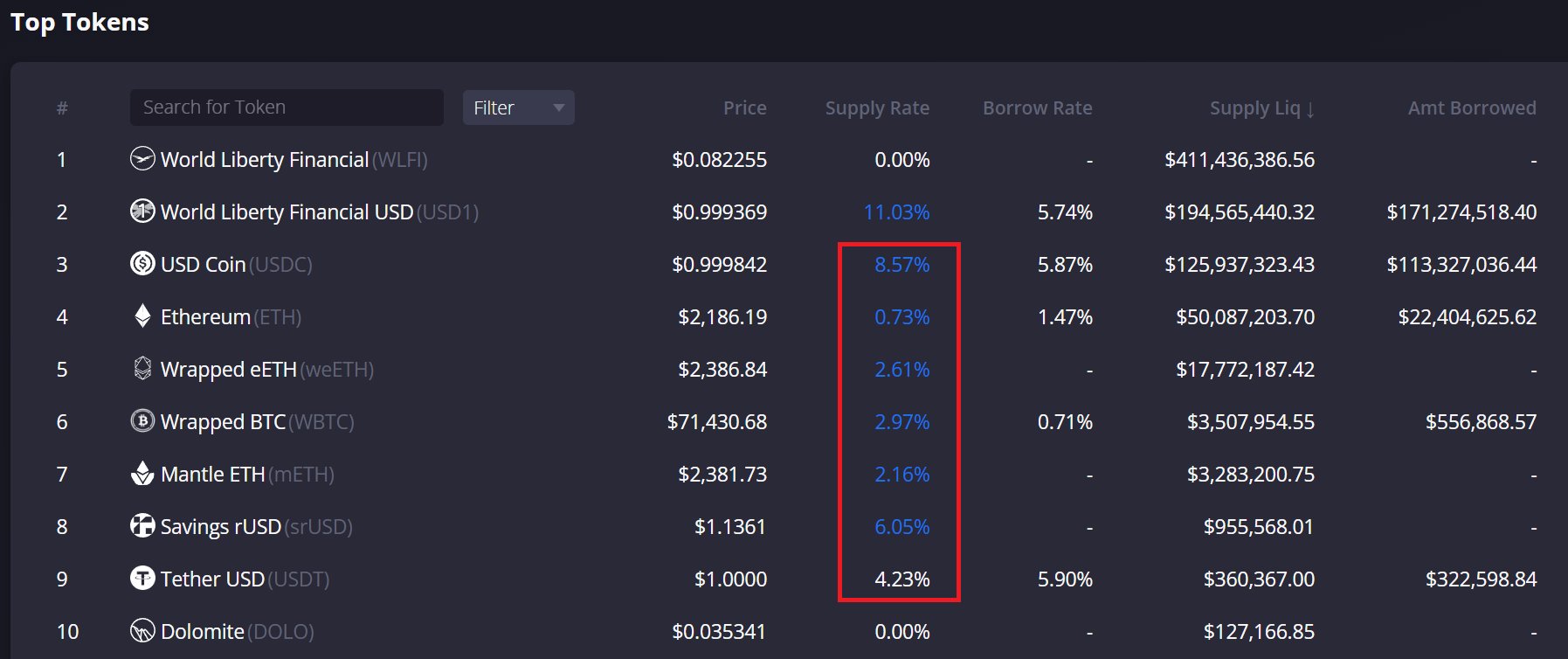The height and width of the screenshot is (659, 1568).
Task: Click the Mantle ETH token icon
Action: coord(142,474)
